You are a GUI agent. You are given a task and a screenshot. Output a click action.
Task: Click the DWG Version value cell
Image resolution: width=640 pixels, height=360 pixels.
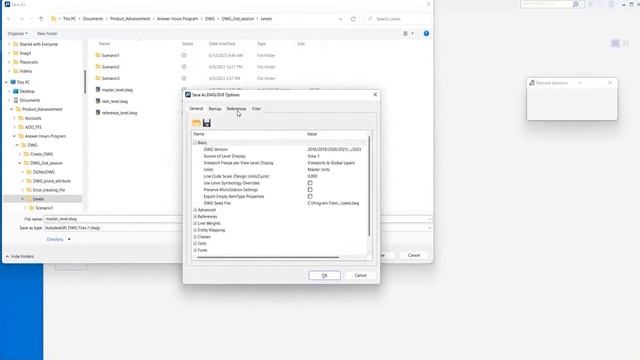tap(334, 149)
